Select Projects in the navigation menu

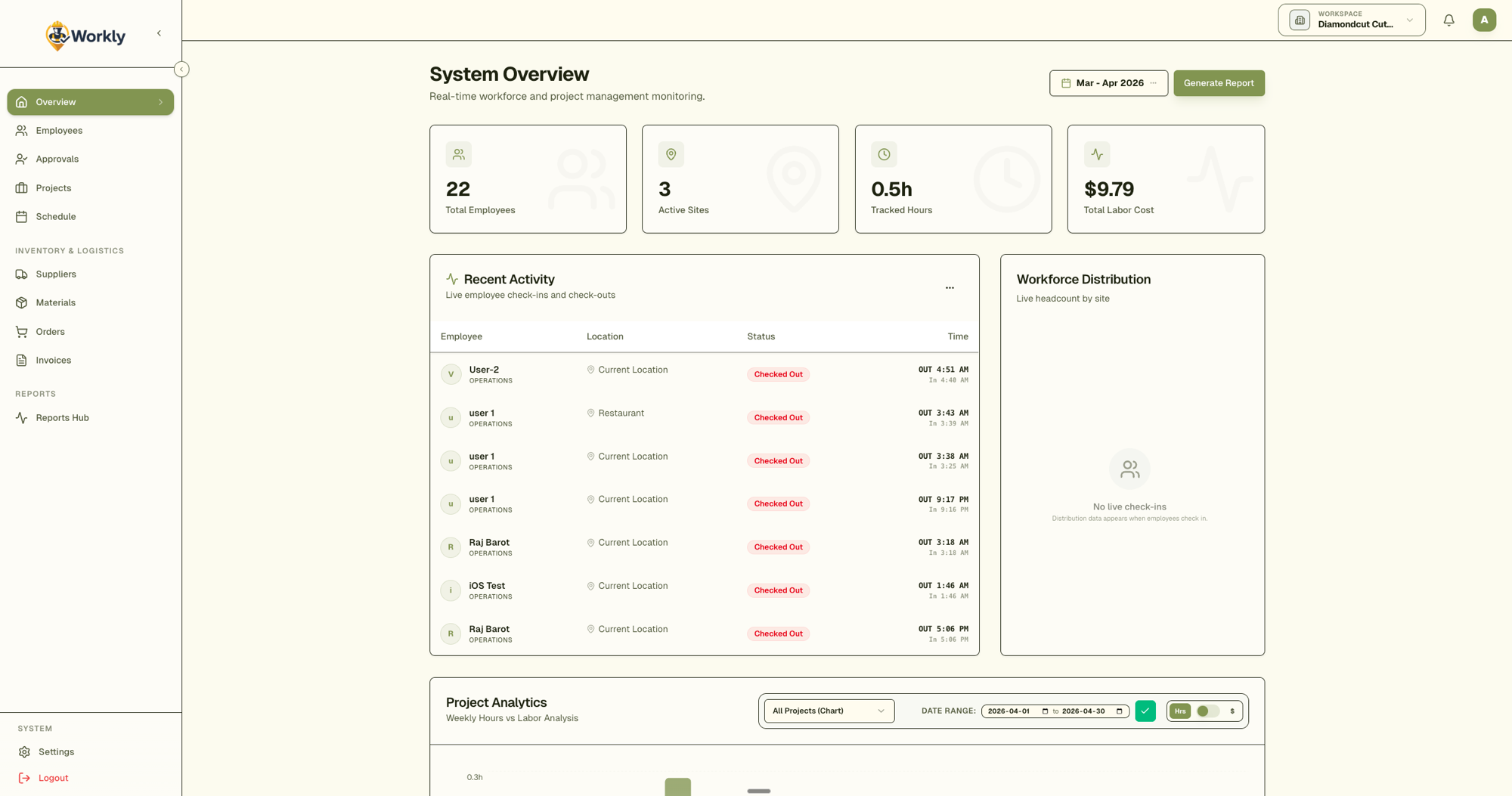tap(52, 187)
